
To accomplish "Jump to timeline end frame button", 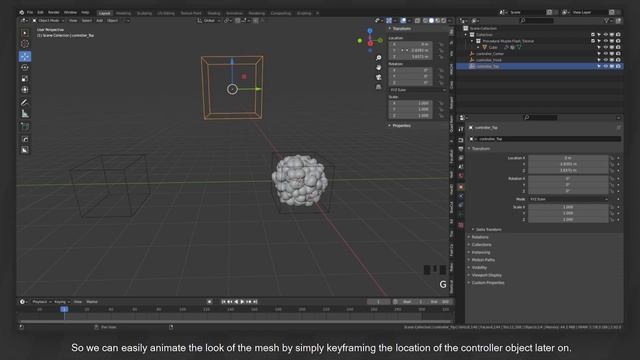I will [256, 302].
